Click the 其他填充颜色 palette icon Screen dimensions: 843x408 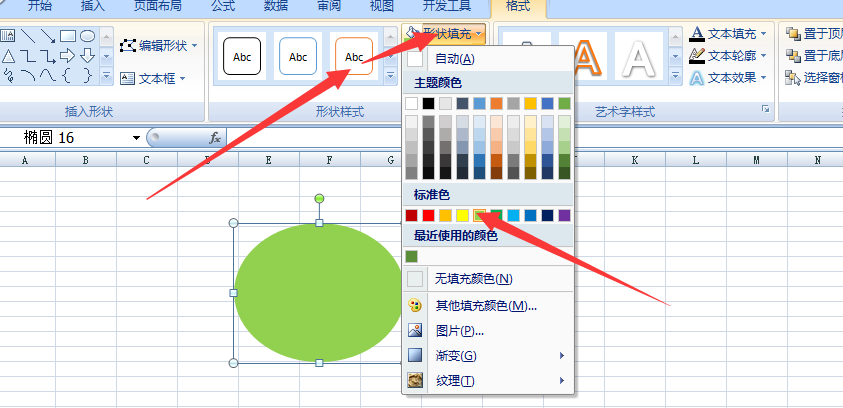point(415,306)
